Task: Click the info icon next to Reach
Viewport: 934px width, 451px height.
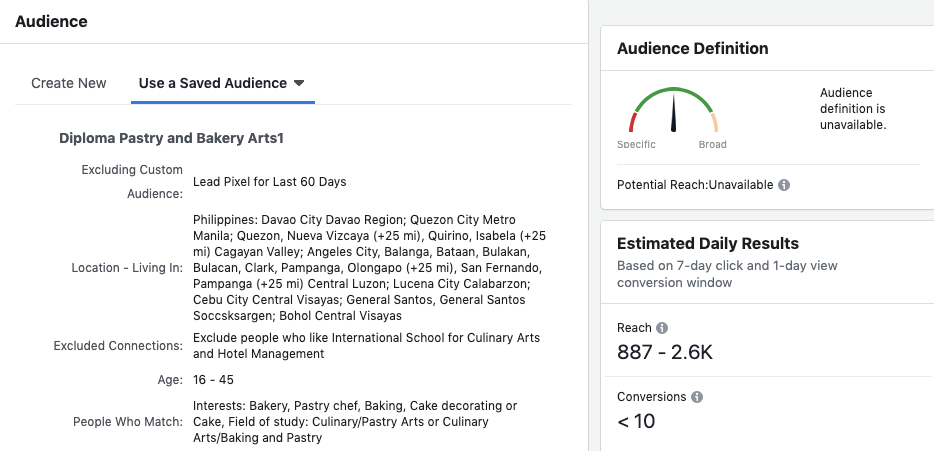Action: (662, 328)
